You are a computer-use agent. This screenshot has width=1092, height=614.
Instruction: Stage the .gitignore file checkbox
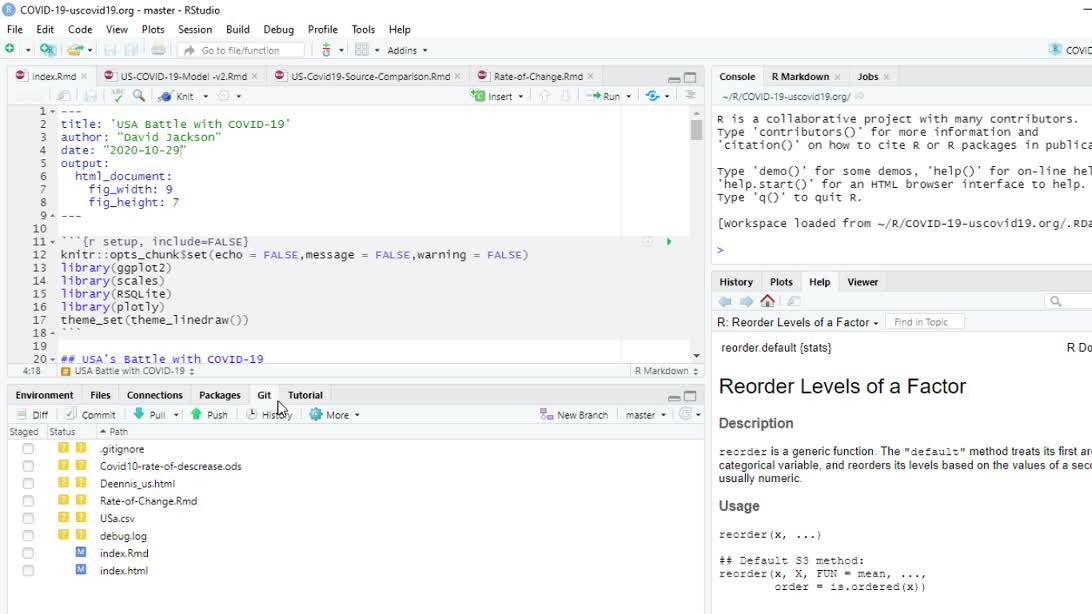(28, 449)
